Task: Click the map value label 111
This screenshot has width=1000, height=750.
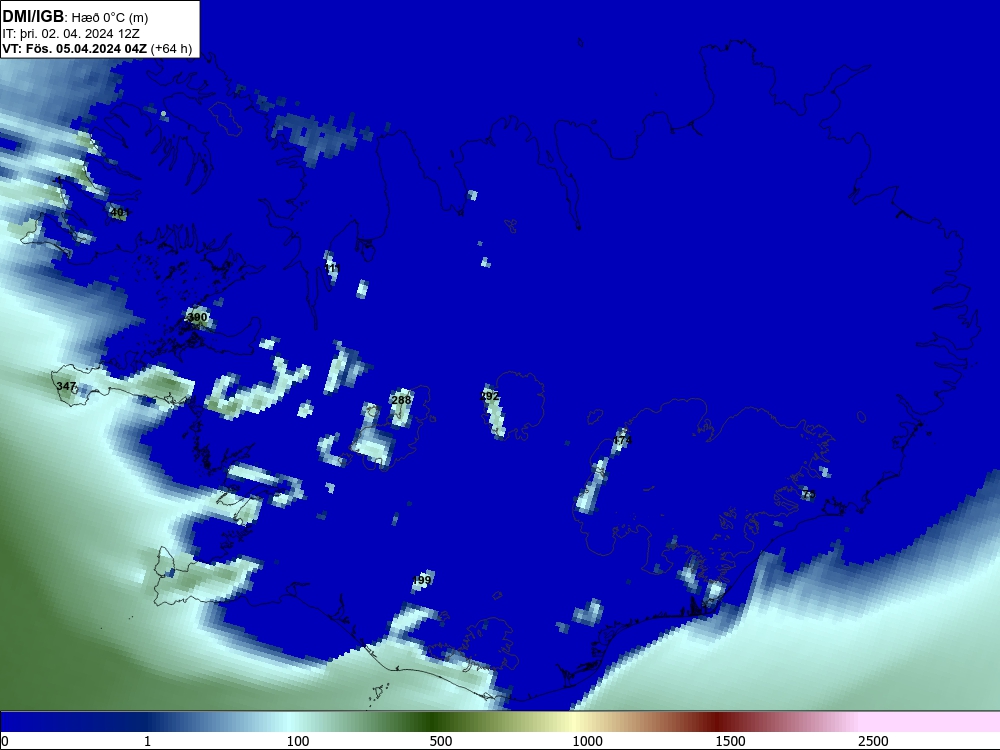Action: point(332,268)
